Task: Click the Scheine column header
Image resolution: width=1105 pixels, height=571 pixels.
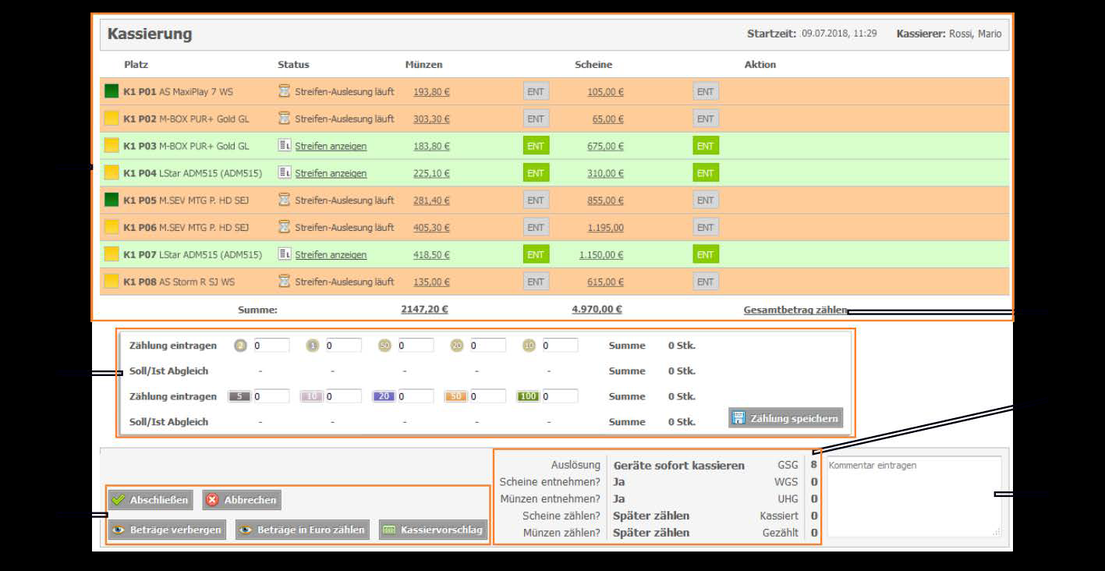Action: pos(593,65)
